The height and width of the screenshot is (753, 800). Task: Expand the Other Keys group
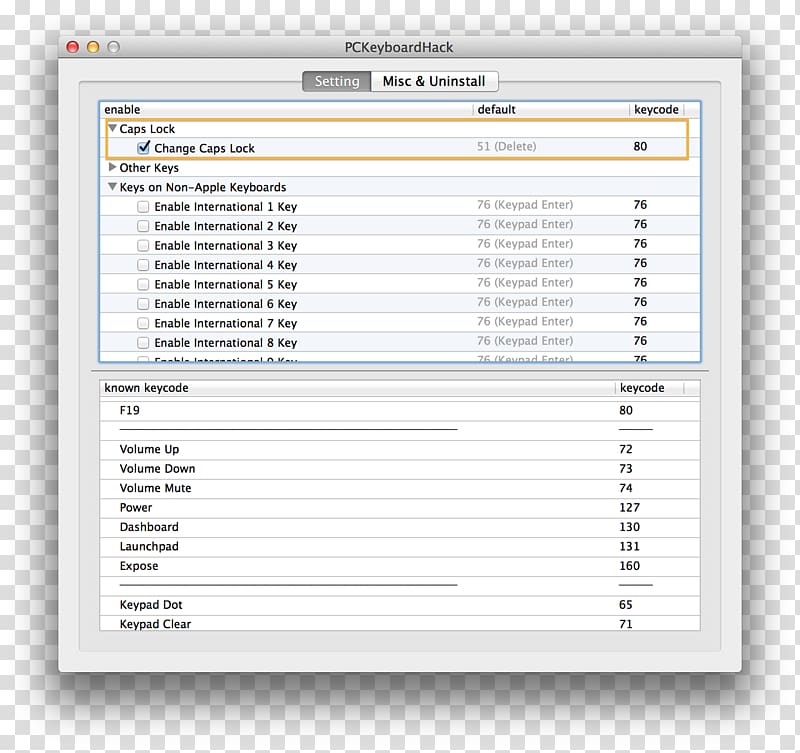tap(113, 167)
